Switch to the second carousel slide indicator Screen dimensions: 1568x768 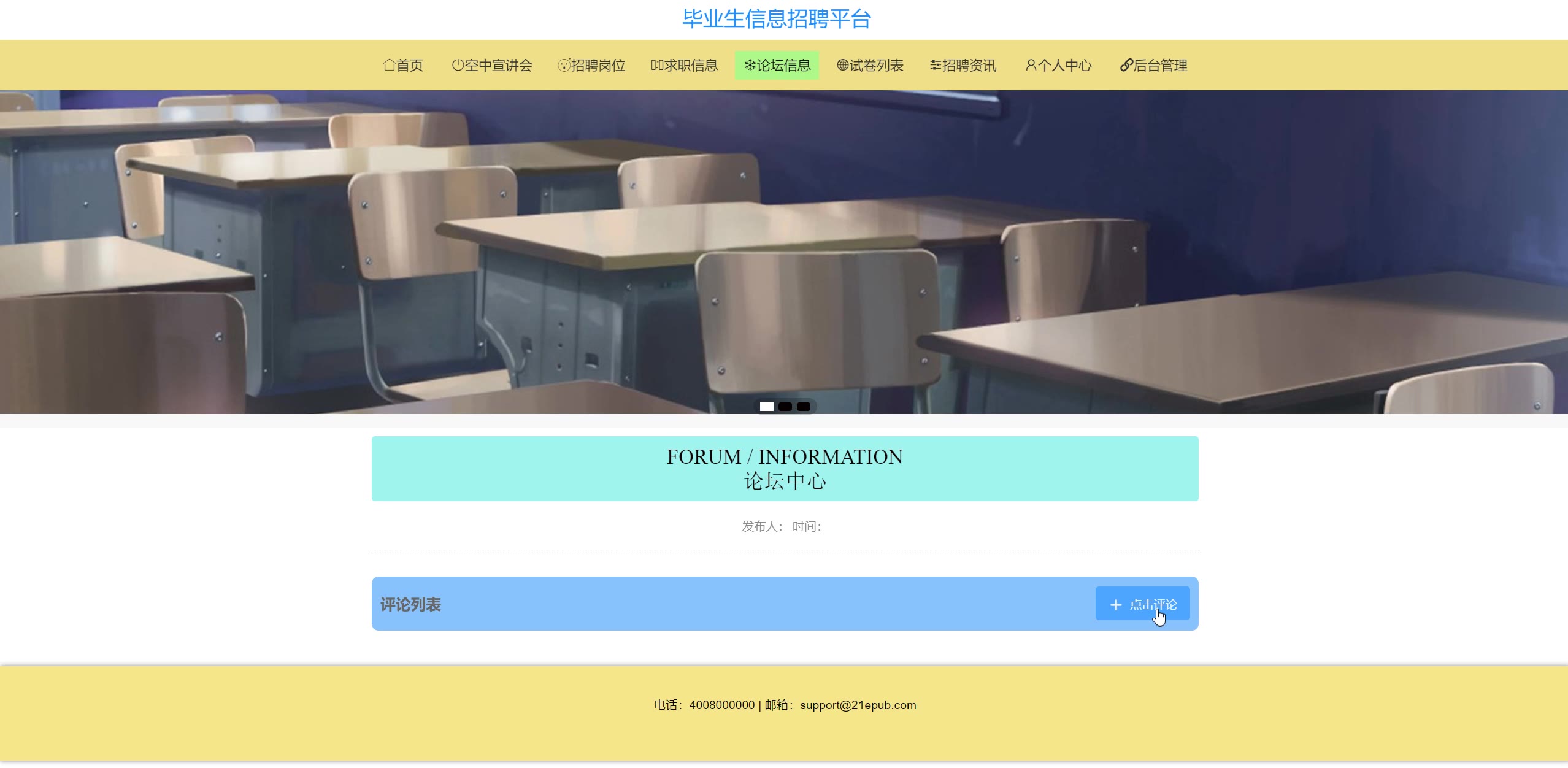coord(785,407)
